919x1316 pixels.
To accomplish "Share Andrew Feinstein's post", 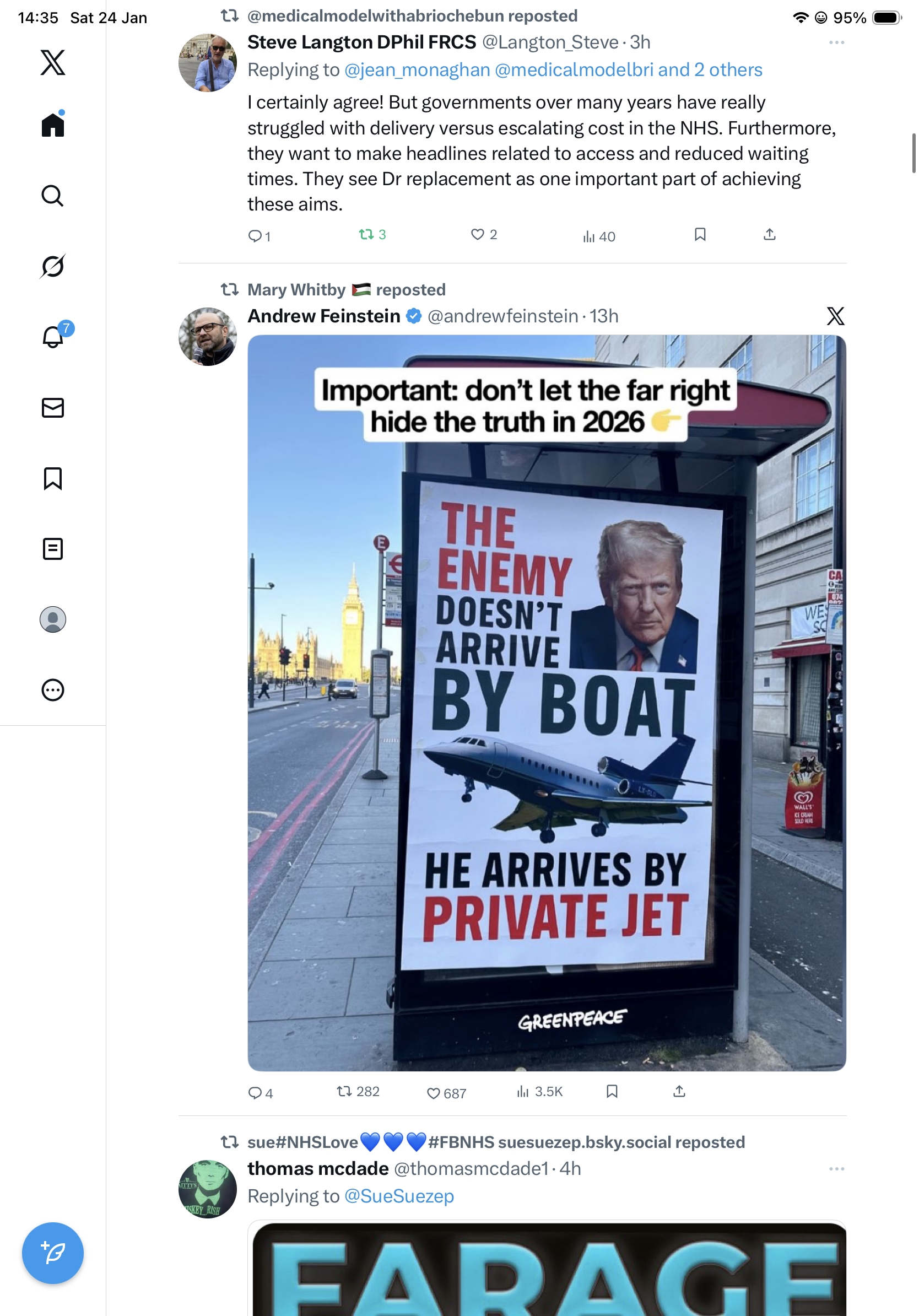I will pyautogui.click(x=679, y=1091).
